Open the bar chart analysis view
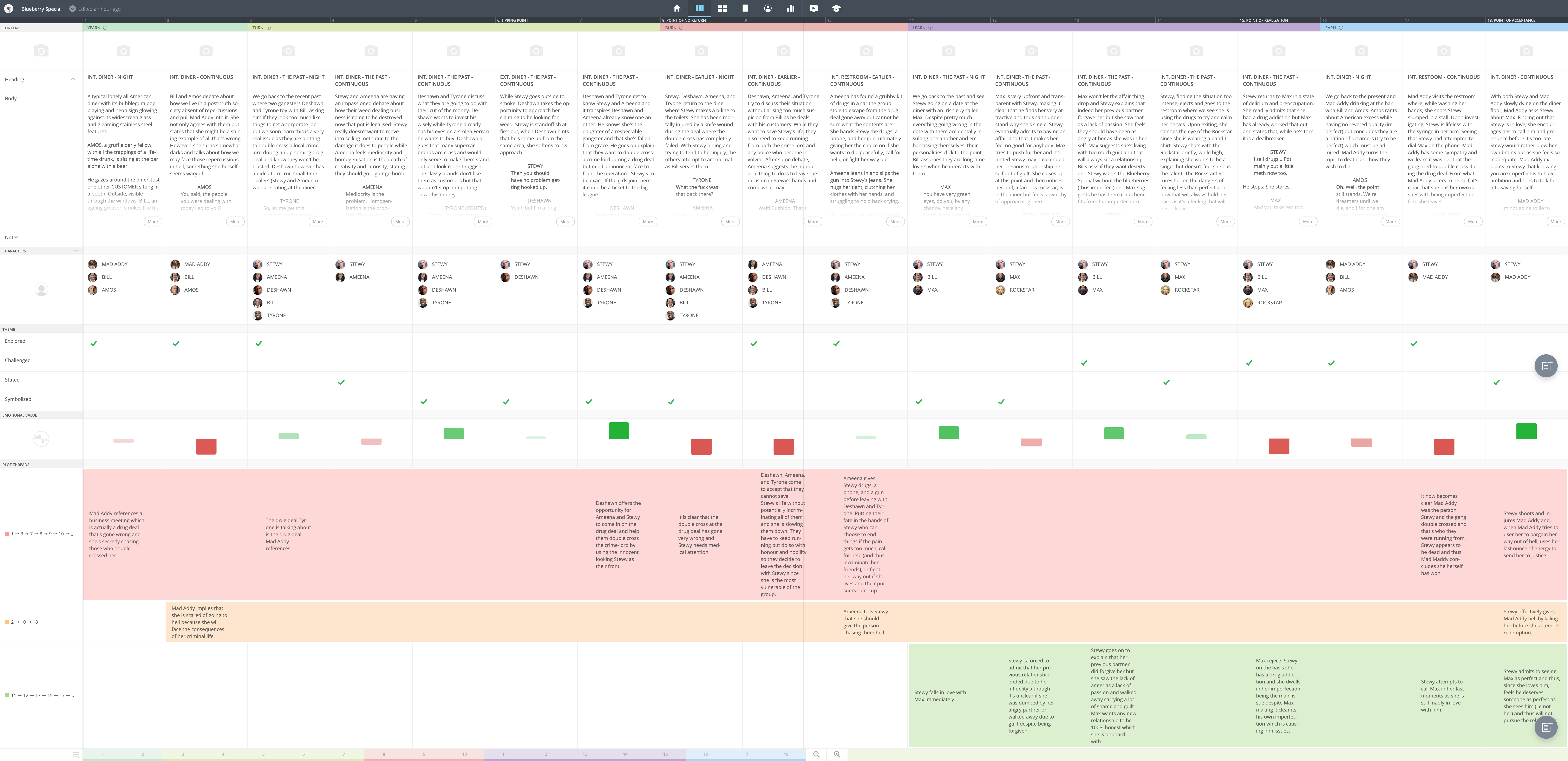1568x761 pixels. 791,8
